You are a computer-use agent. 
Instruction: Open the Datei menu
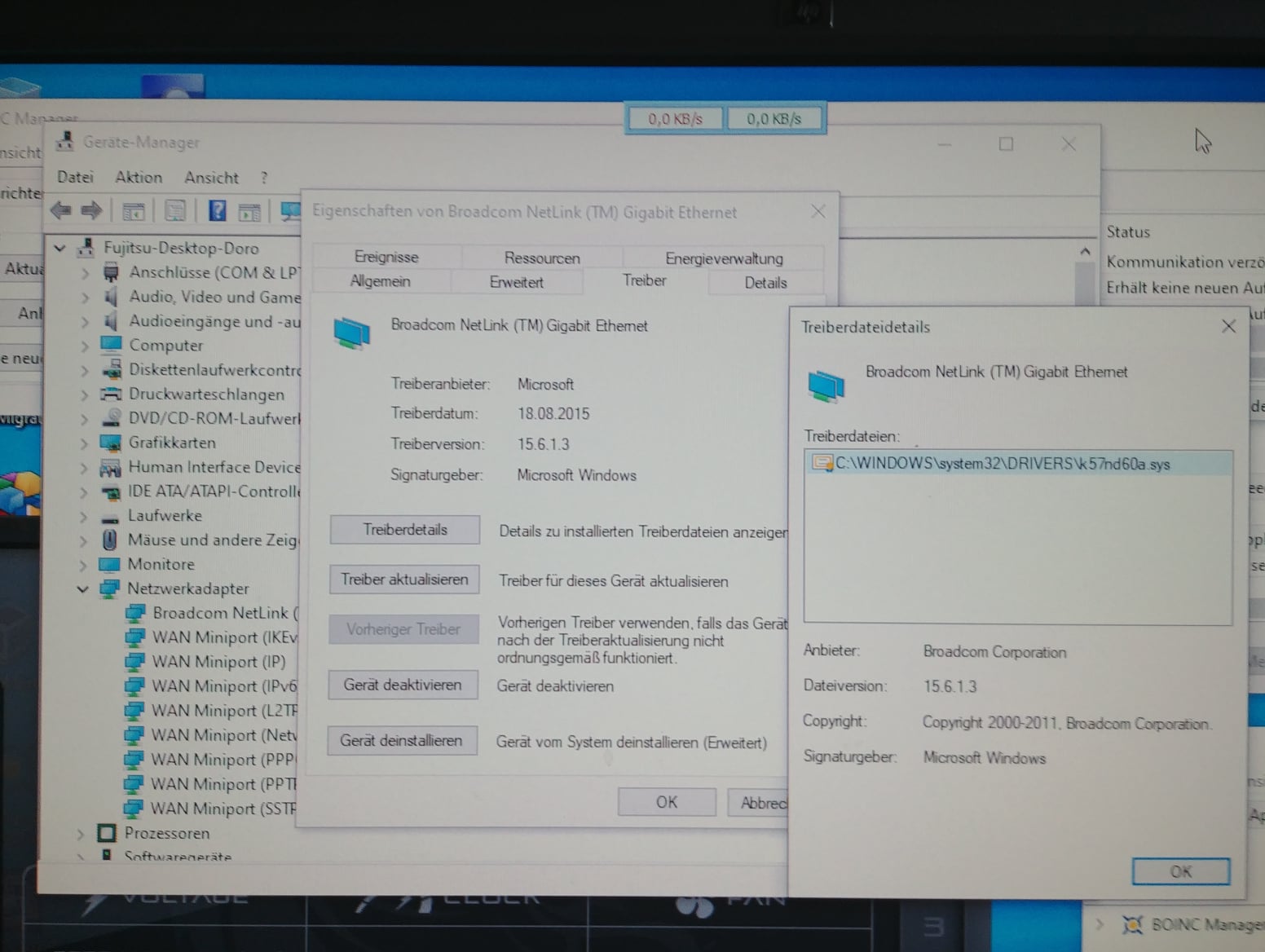pos(75,177)
